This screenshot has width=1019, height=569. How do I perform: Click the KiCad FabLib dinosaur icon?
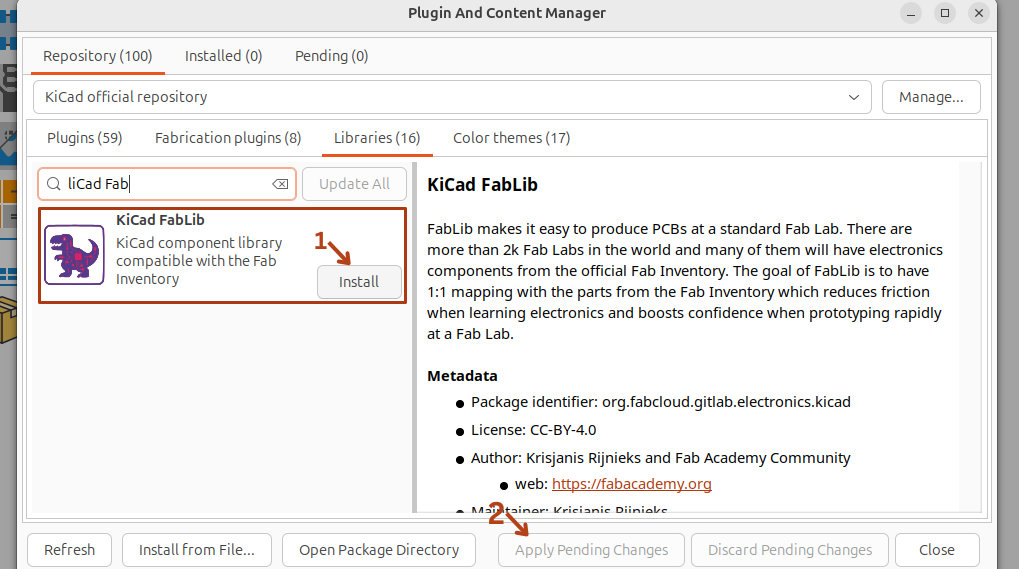point(74,254)
